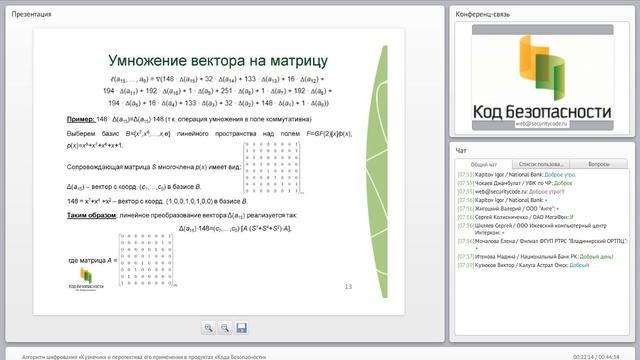This screenshot has width=640, height=360.
Task: Click the webinar title text in the bottom bar
Action: coord(144,357)
